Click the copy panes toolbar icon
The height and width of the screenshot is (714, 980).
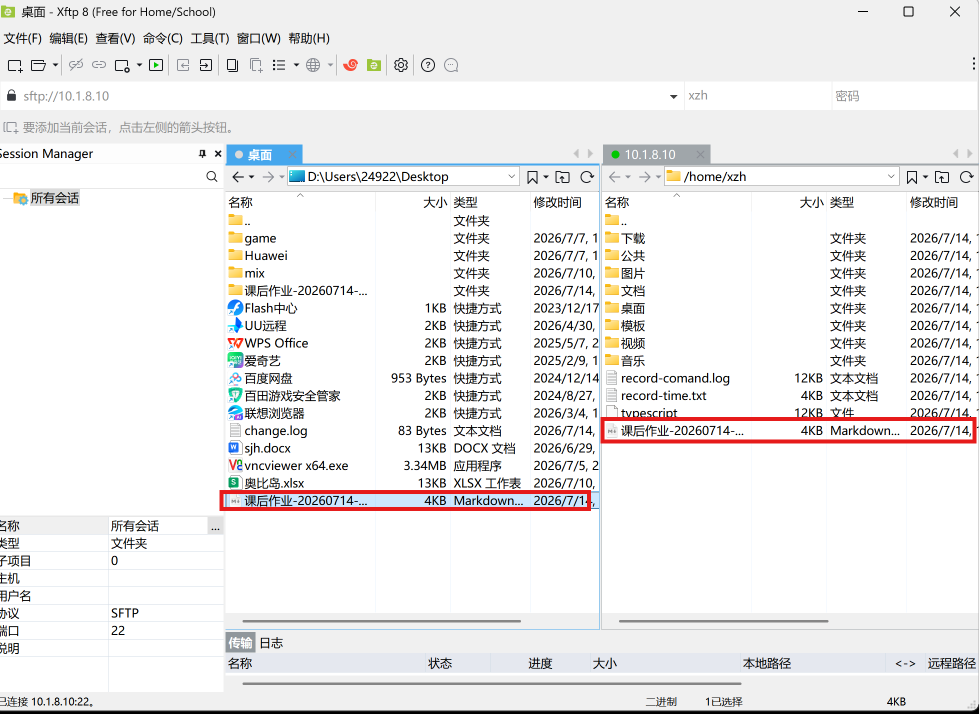click(x=232, y=65)
